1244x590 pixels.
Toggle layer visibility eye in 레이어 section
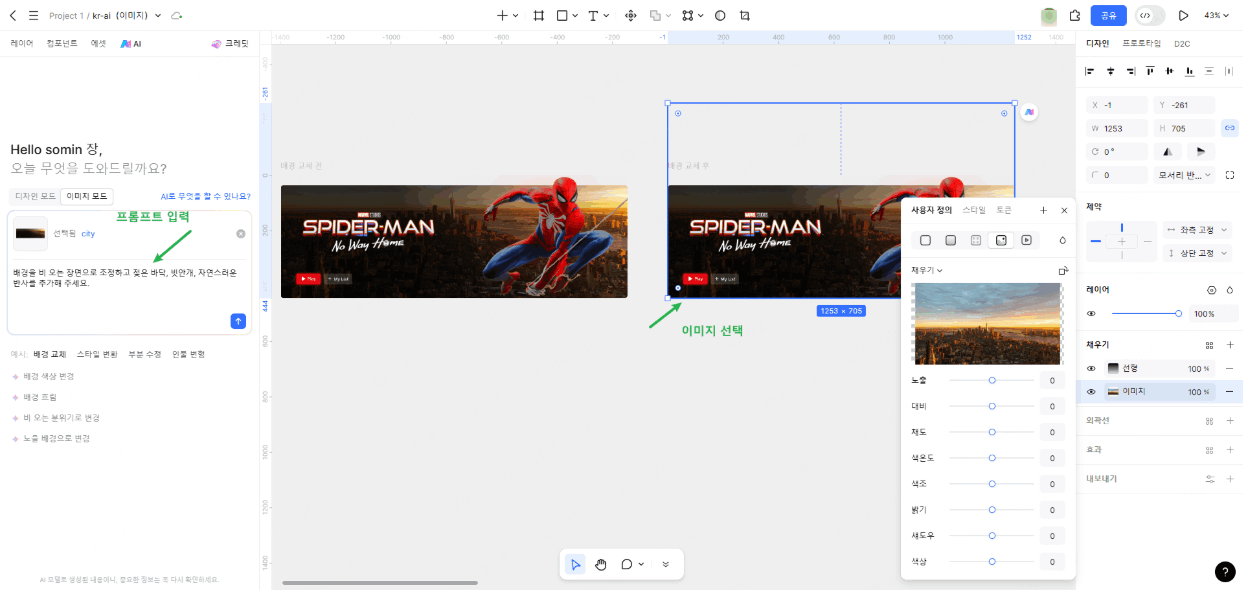[x=1091, y=314]
